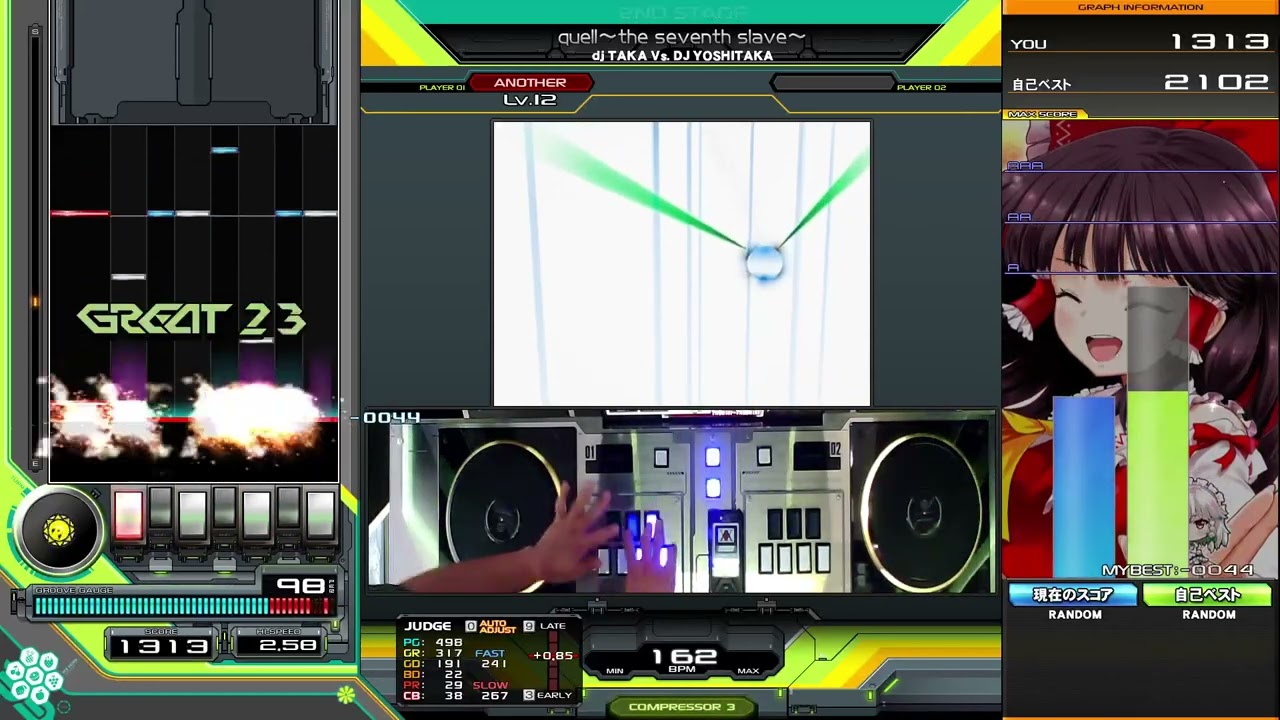Click the 自己ベスト 2102 score row
The height and width of the screenshot is (720, 1280).
point(1140,83)
